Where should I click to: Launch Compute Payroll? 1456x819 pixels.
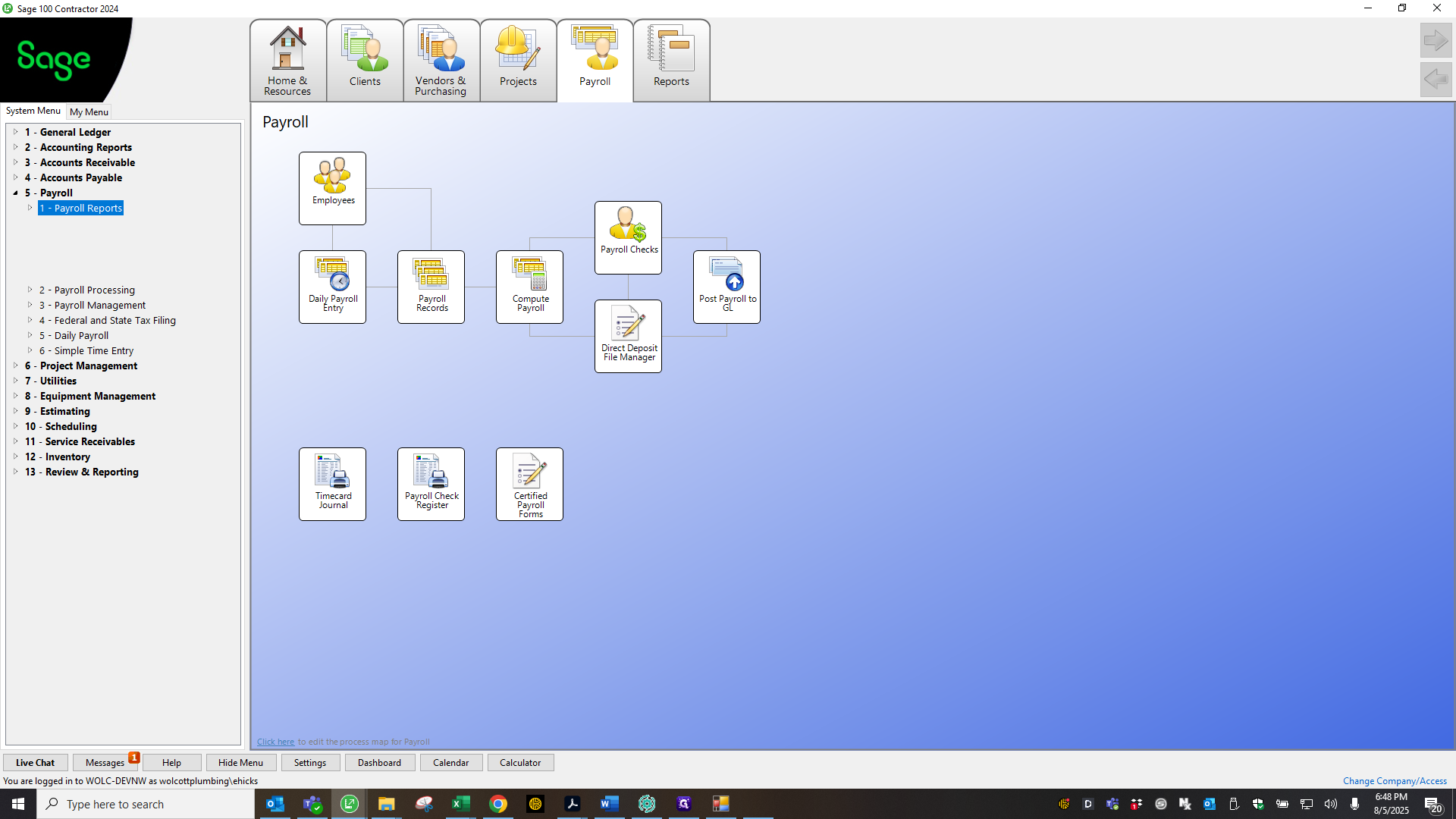coord(529,287)
